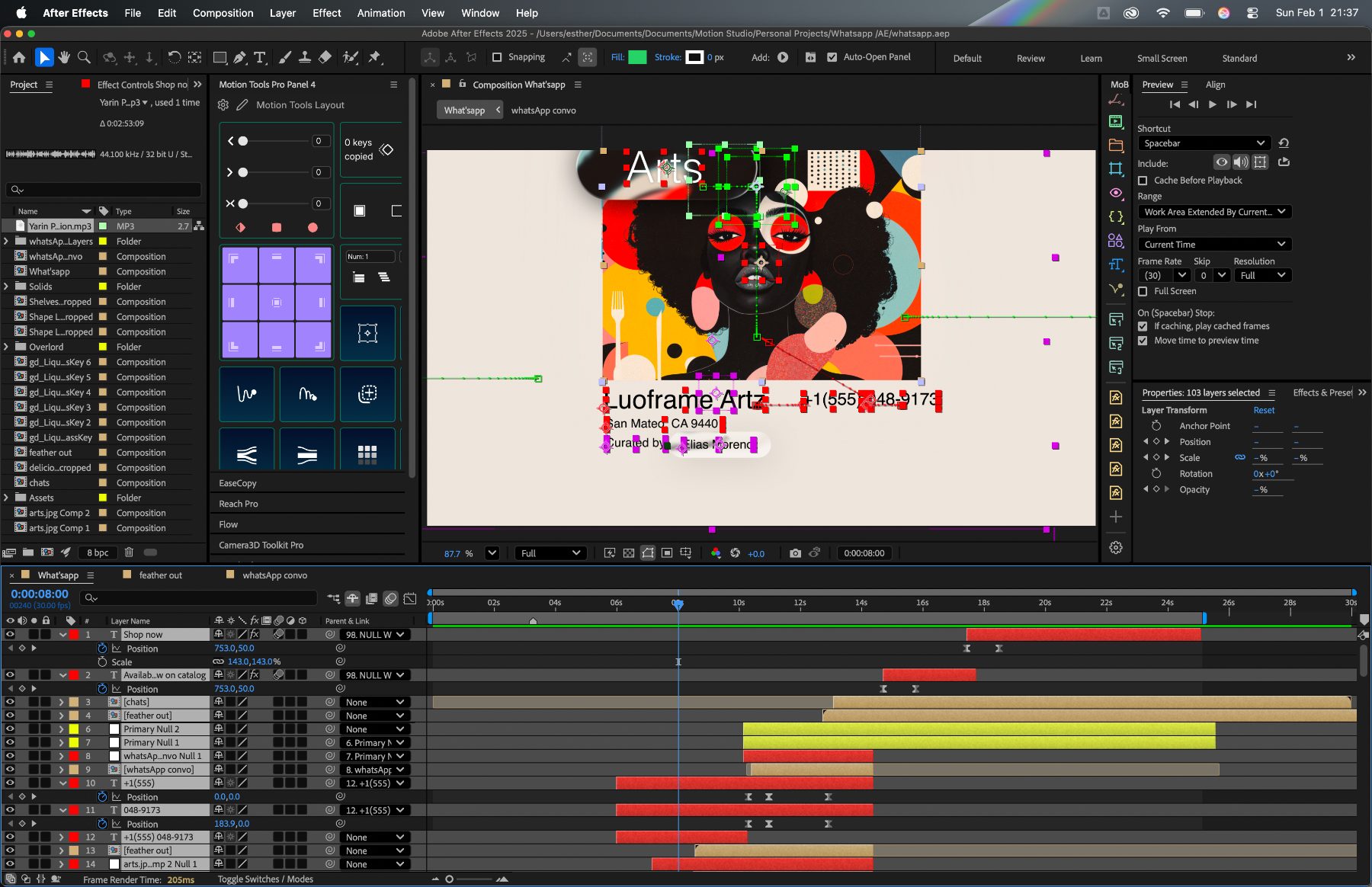Open the macOS Control Center icon
Image resolution: width=1372 pixels, height=887 pixels.
pos(1252,13)
